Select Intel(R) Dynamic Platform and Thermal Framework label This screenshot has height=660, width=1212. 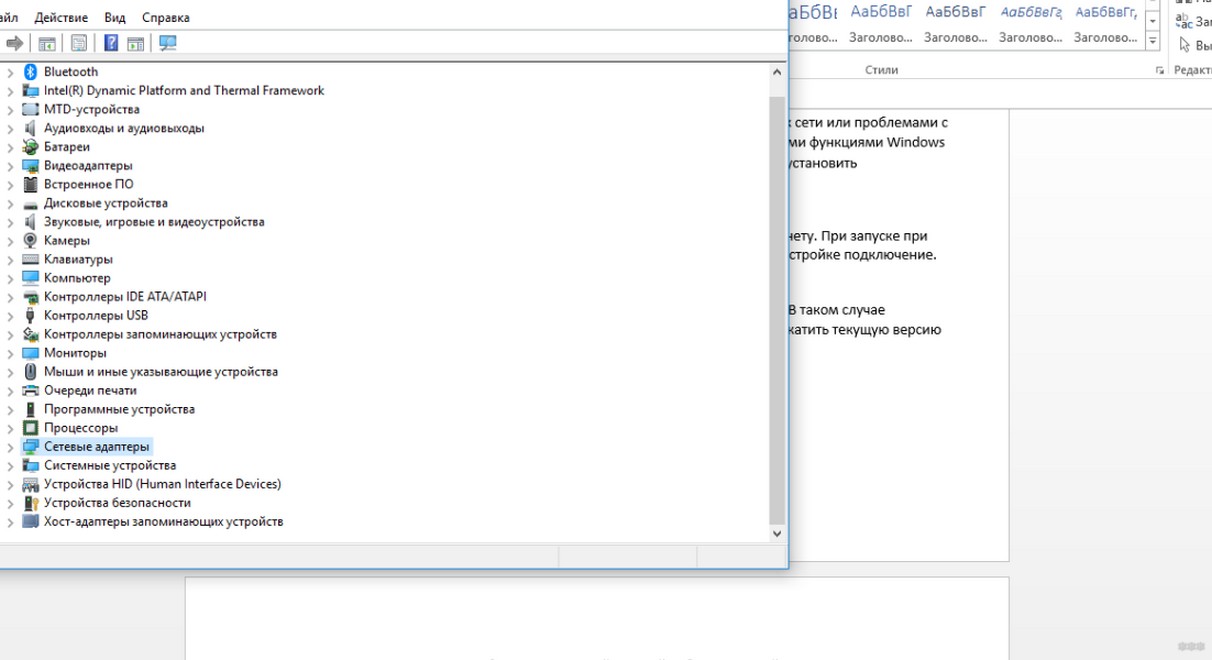click(x=184, y=91)
